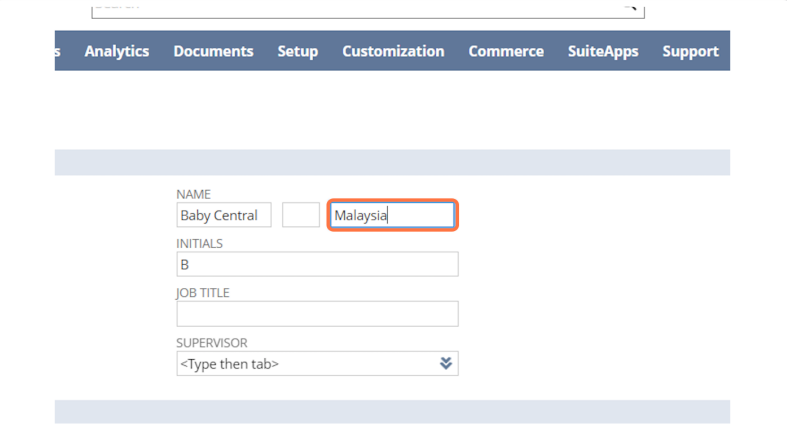Open the Analytics menu
Screen dimensions: 787x427
pos(116,51)
